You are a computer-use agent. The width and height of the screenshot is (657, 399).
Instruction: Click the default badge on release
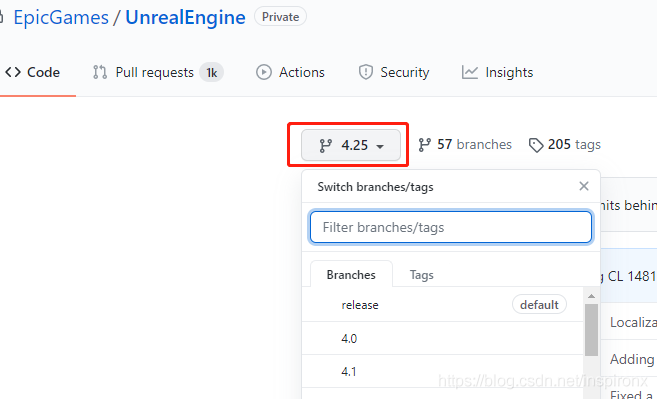[539, 305]
